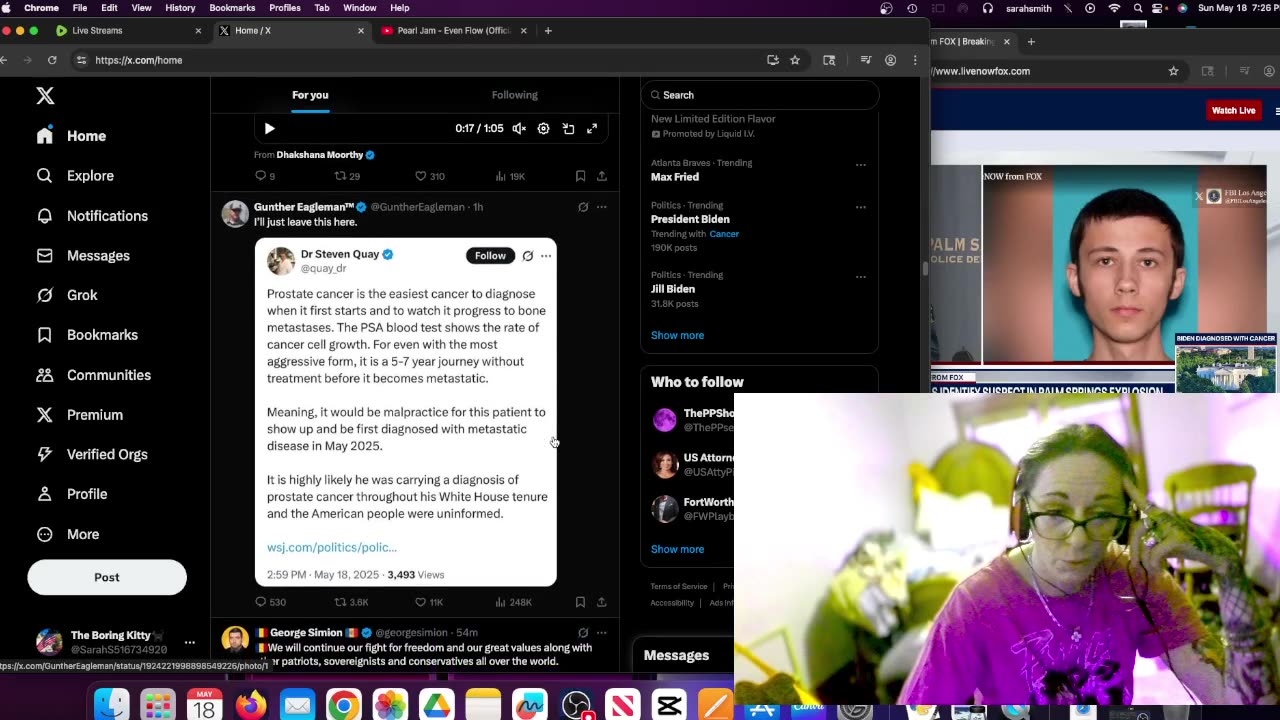Image resolution: width=1280 pixels, height=720 pixels.
Task: Open Mail from the Dock
Action: point(297,706)
